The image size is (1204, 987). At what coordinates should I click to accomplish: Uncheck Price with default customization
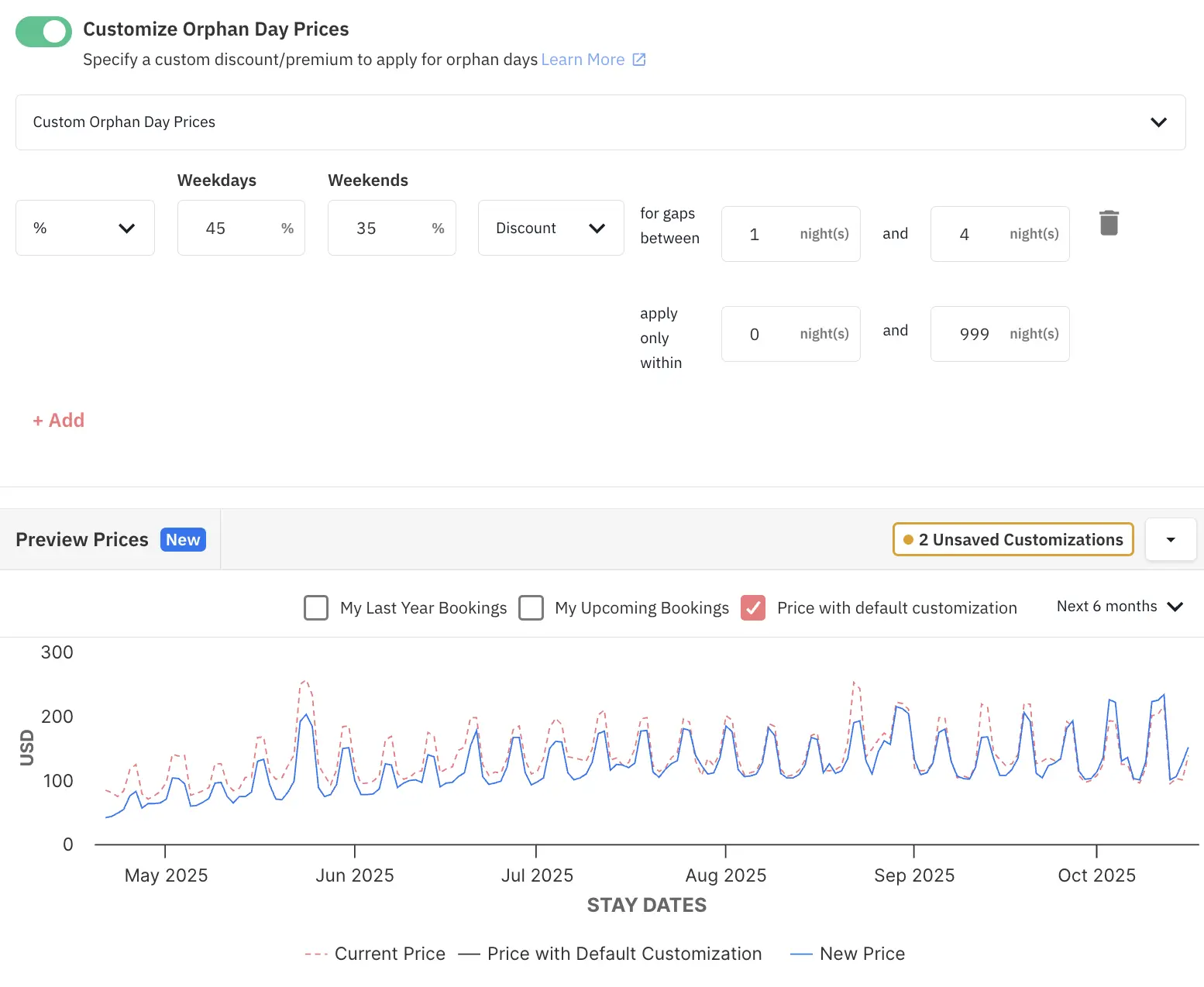(753, 608)
